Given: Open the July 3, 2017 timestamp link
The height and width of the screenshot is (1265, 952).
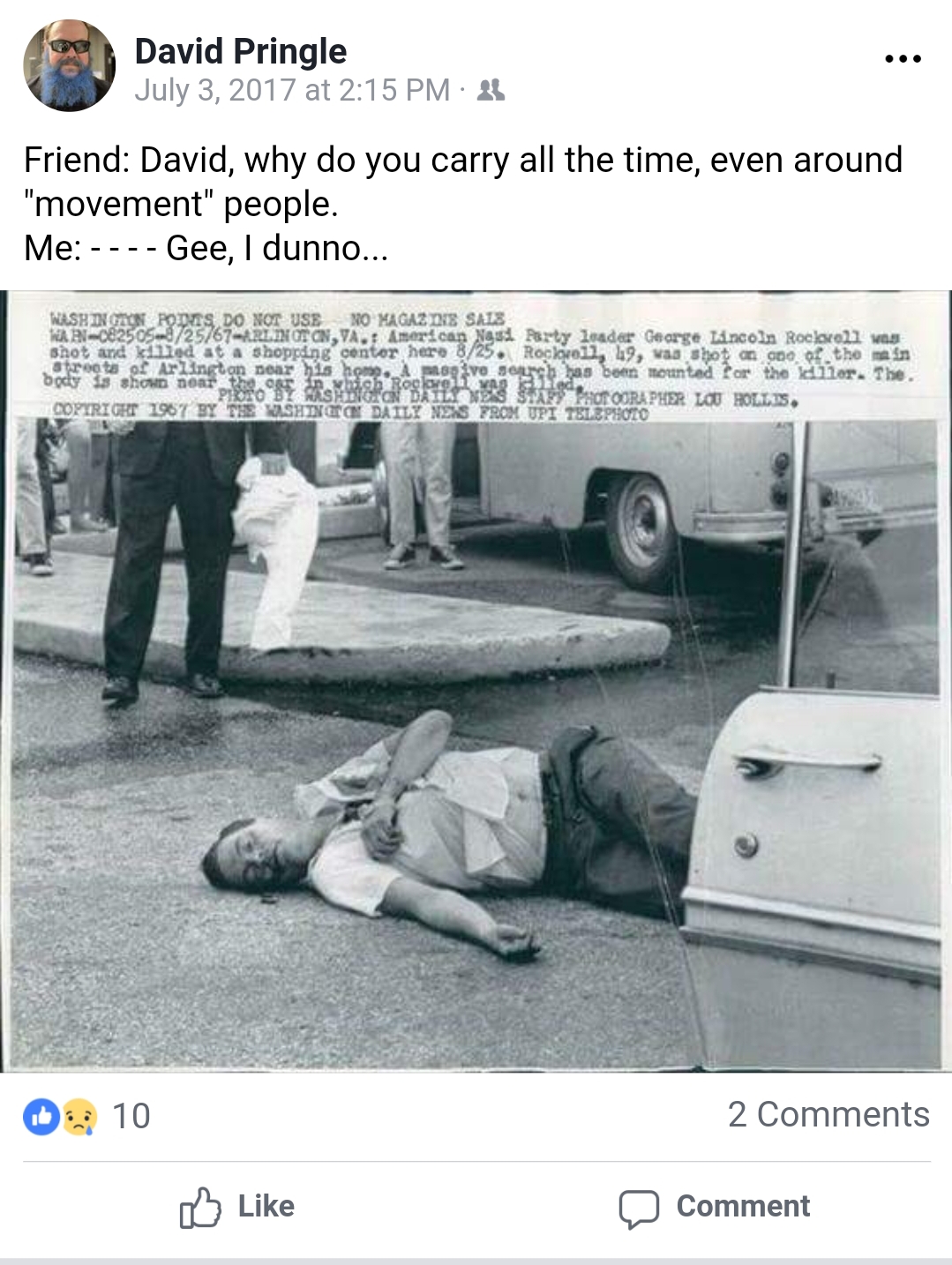Looking at the screenshot, I should coord(292,90).
